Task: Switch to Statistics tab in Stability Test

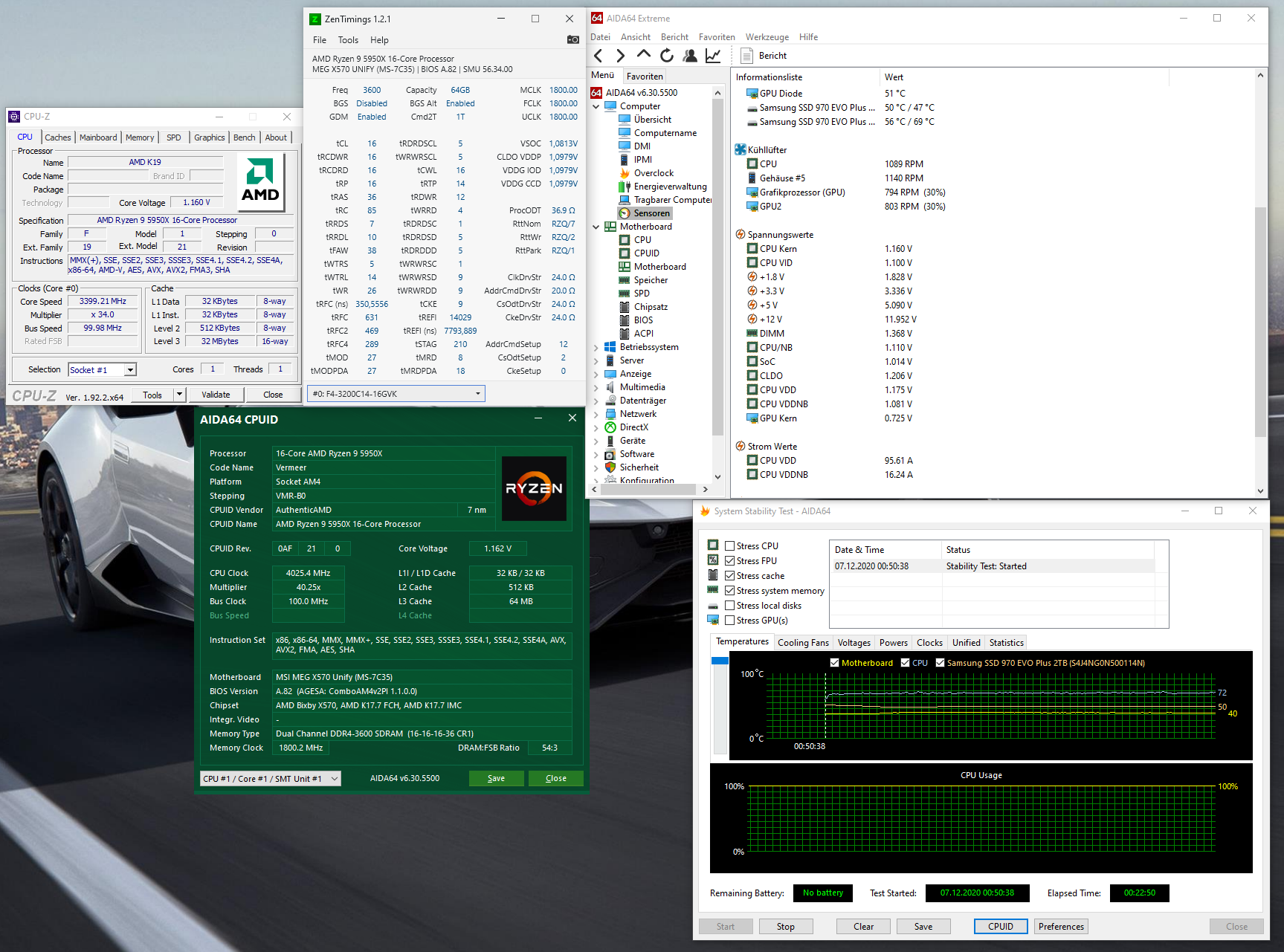Action: coord(1006,643)
